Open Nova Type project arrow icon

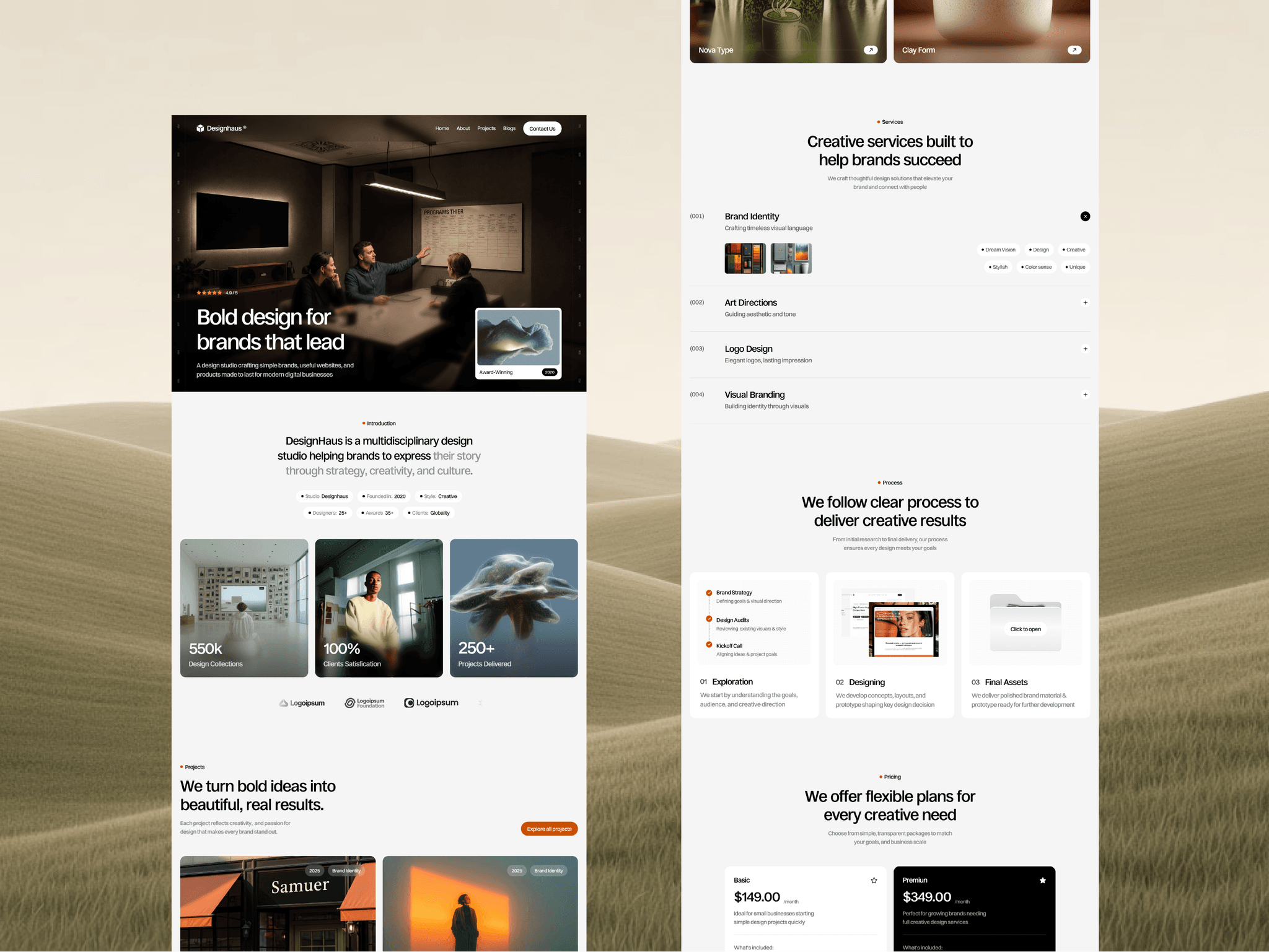pyautogui.click(x=871, y=50)
